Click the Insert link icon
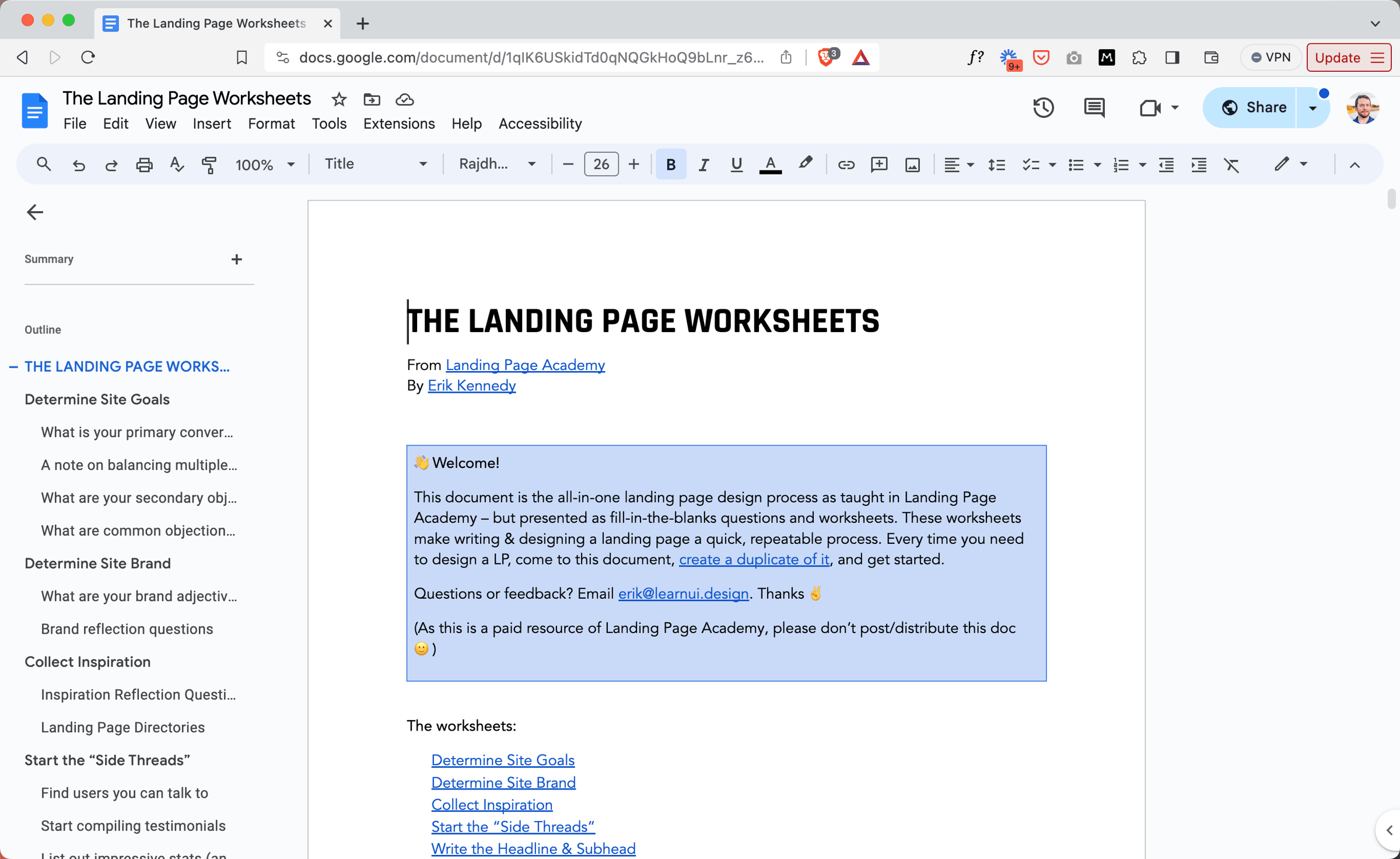 (846, 165)
